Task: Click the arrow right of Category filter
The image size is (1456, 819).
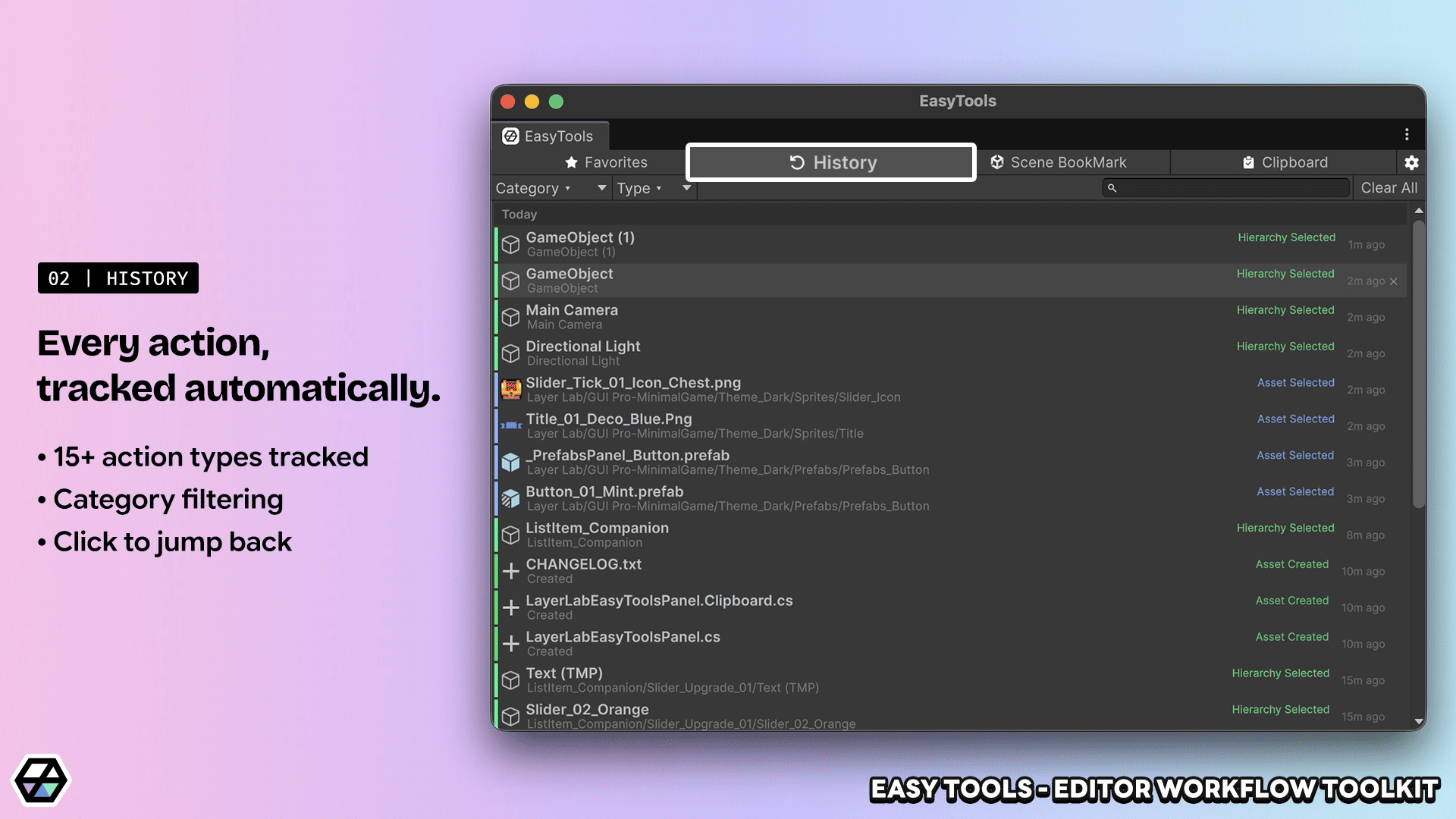Action: click(x=602, y=188)
